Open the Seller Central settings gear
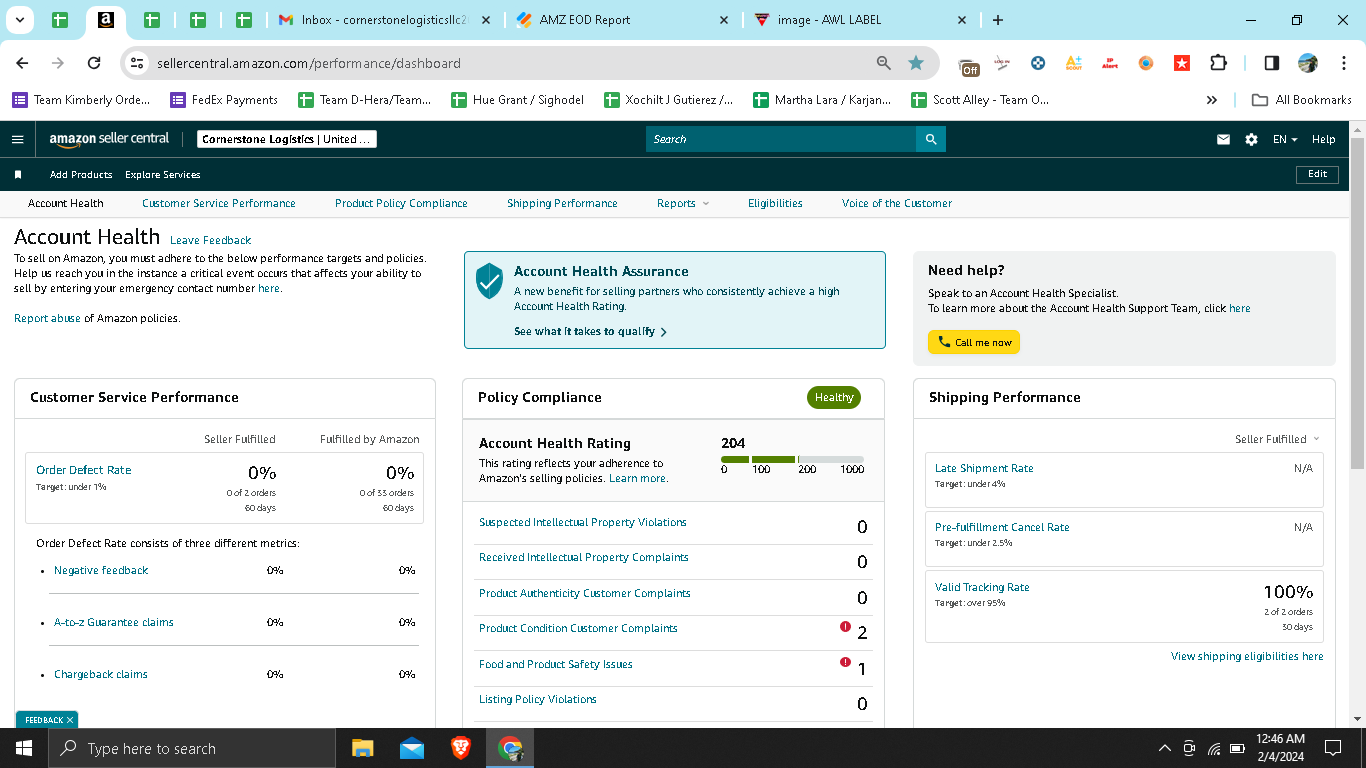This screenshot has width=1366, height=768. point(1251,139)
